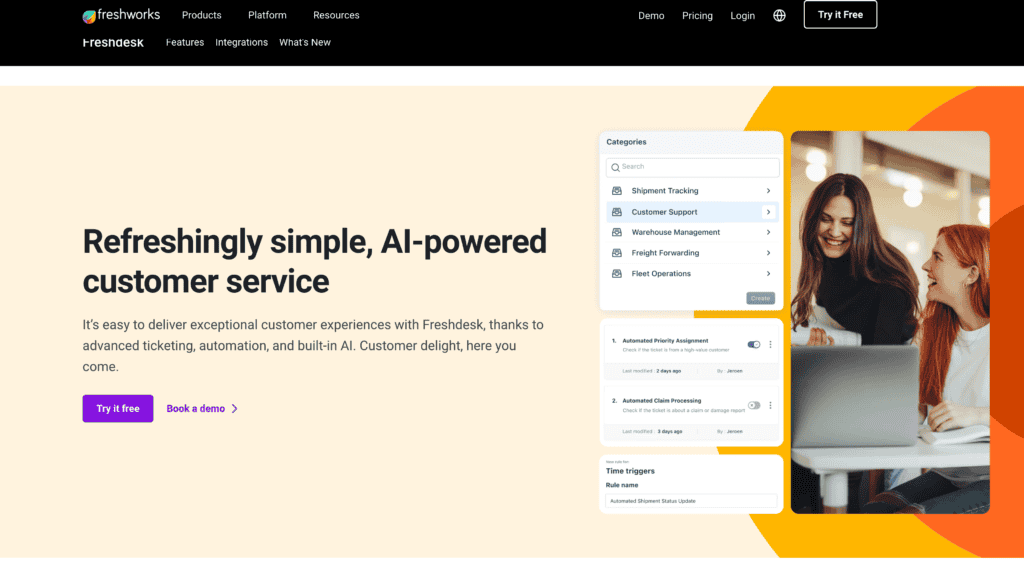Click the Automated Priority Assignment title

665,341
